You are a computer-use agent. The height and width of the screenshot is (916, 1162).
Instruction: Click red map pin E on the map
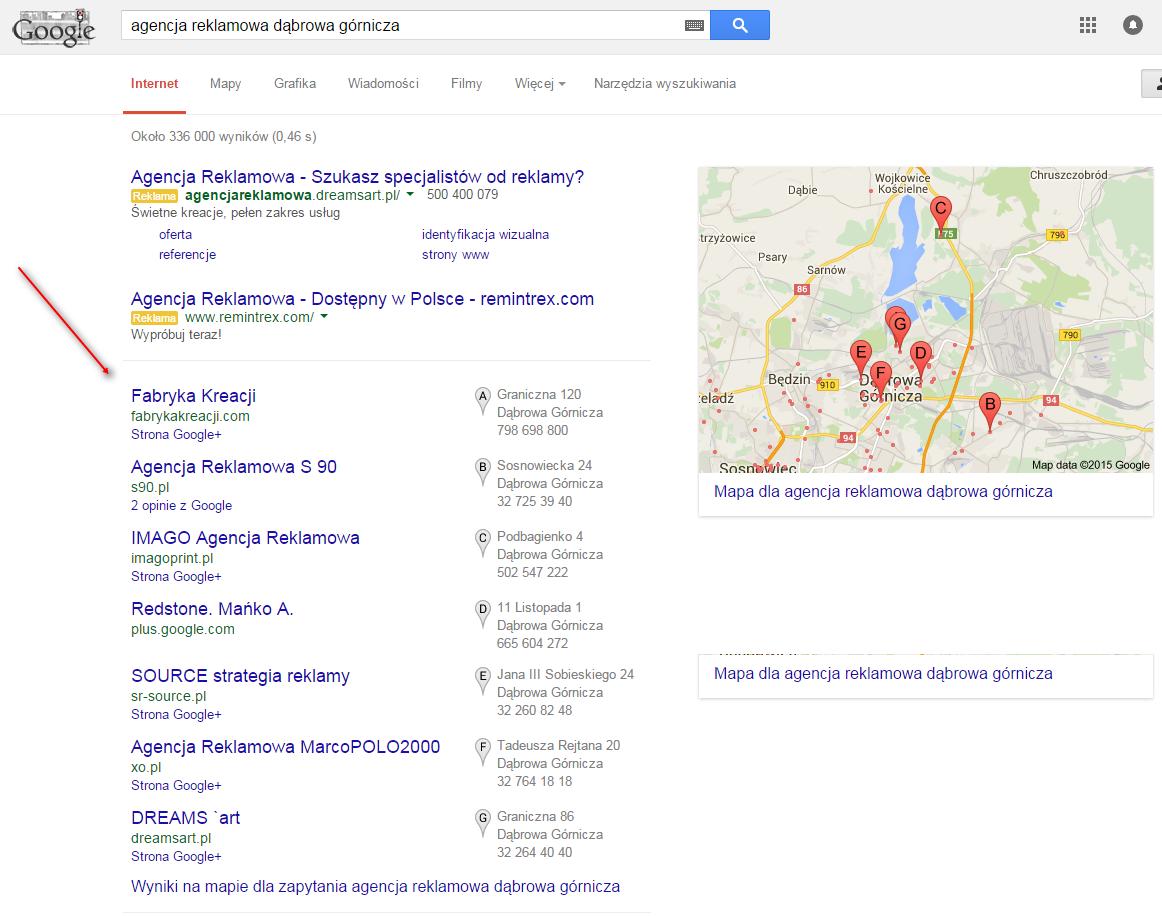click(x=859, y=354)
